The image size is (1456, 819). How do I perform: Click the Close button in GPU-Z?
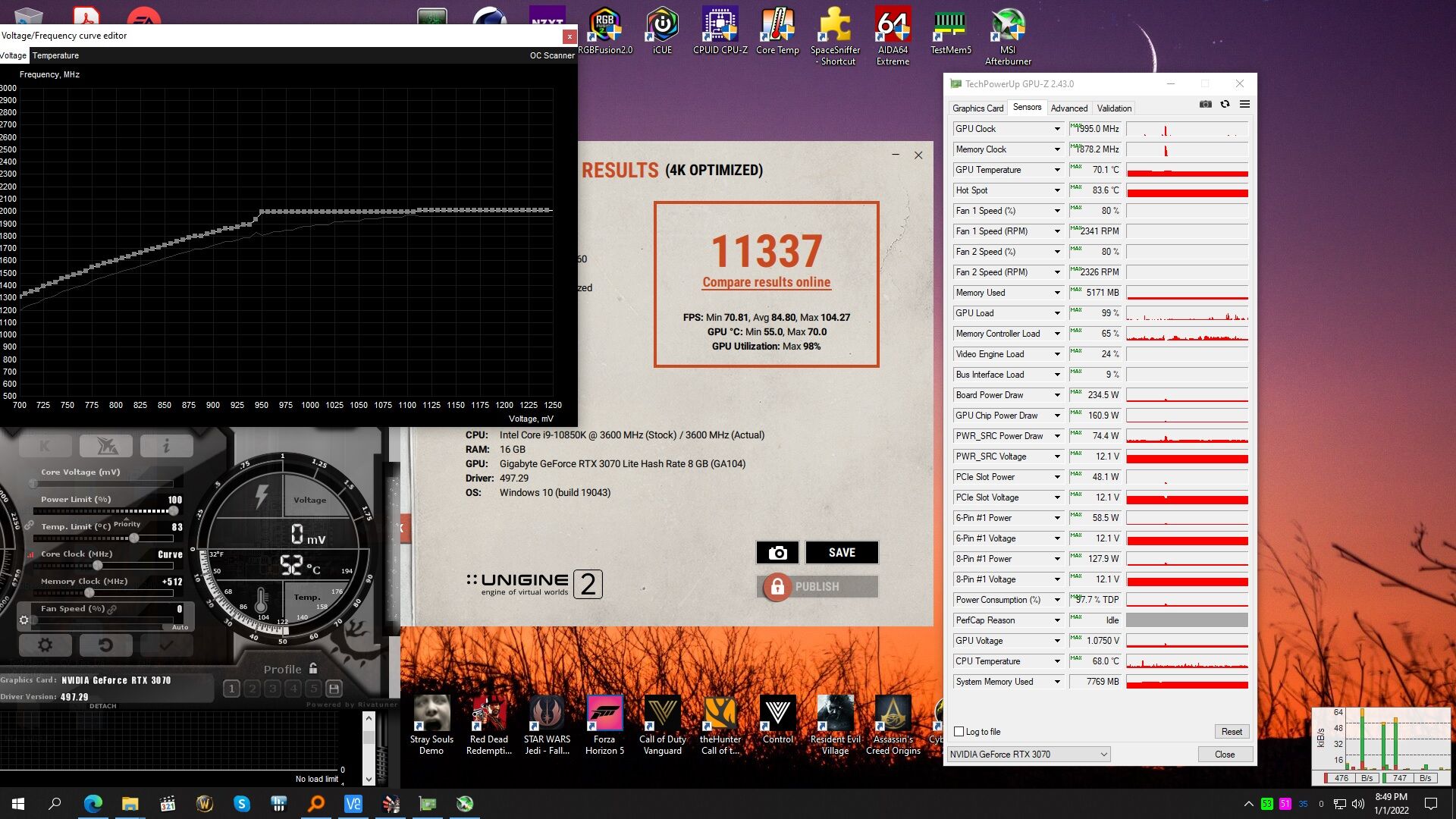(1225, 755)
